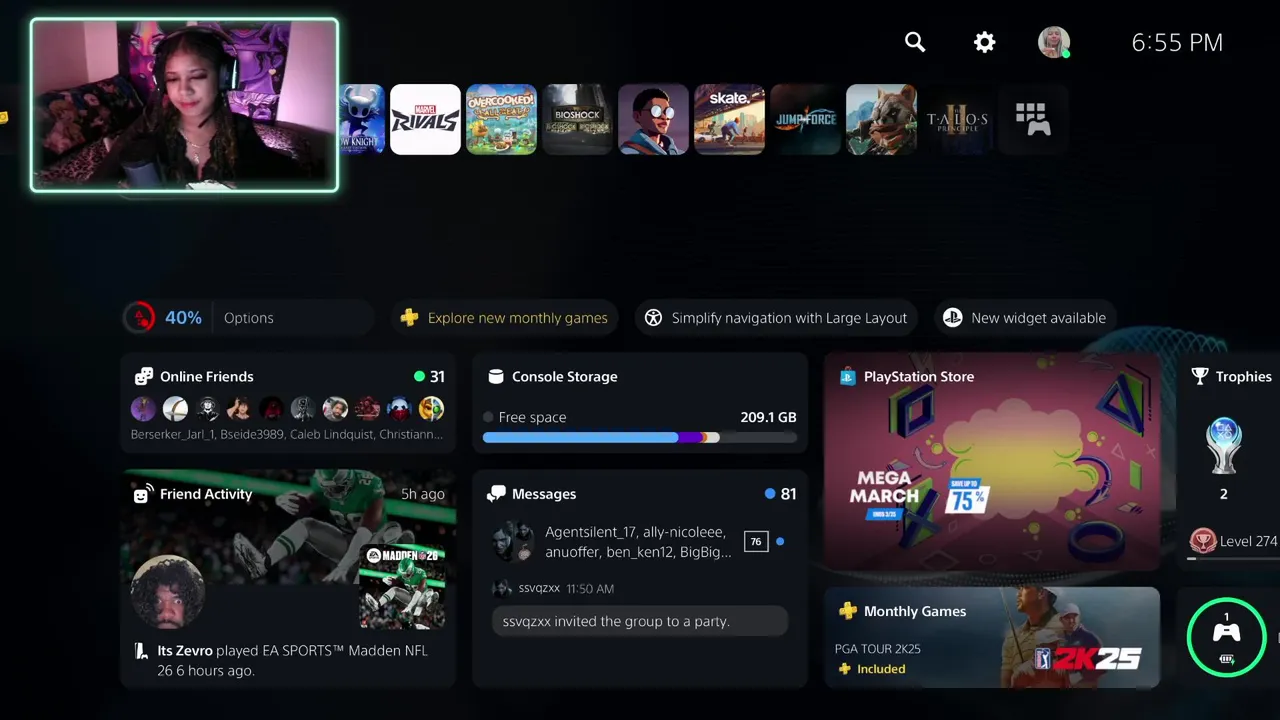Open the search magnifier icon
Screen dimensions: 1280x720
click(915, 42)
